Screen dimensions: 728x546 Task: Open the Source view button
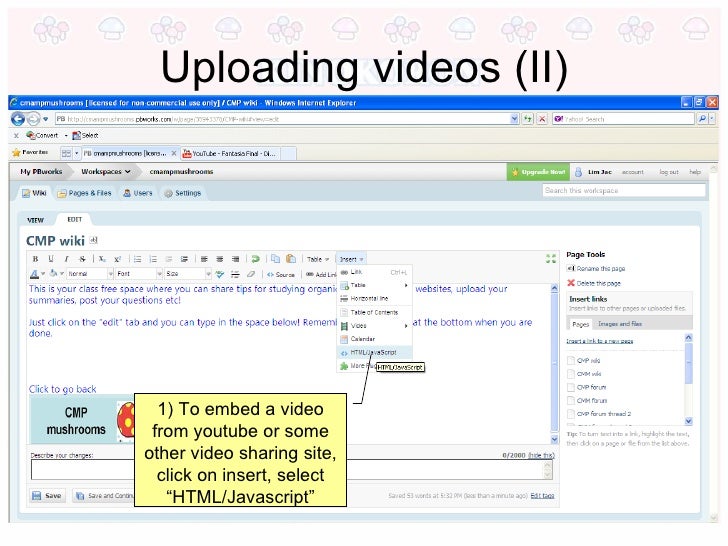click(x=281, y=274)
